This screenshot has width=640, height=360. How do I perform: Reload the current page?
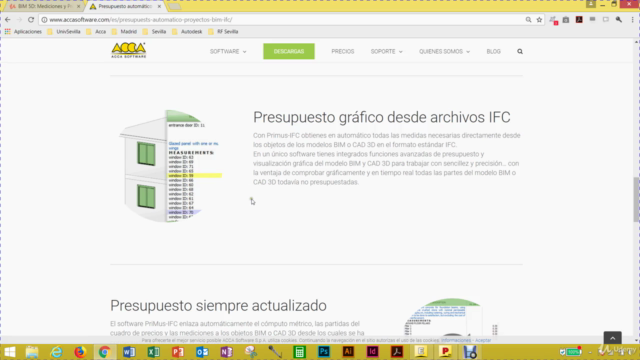(x=31, y=20)
